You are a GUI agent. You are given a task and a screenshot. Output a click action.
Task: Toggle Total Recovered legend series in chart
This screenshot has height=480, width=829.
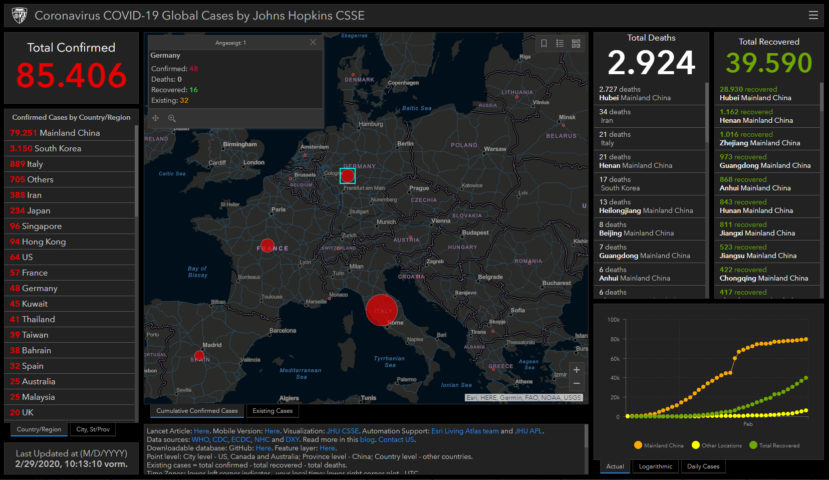(x=775, y=446)
